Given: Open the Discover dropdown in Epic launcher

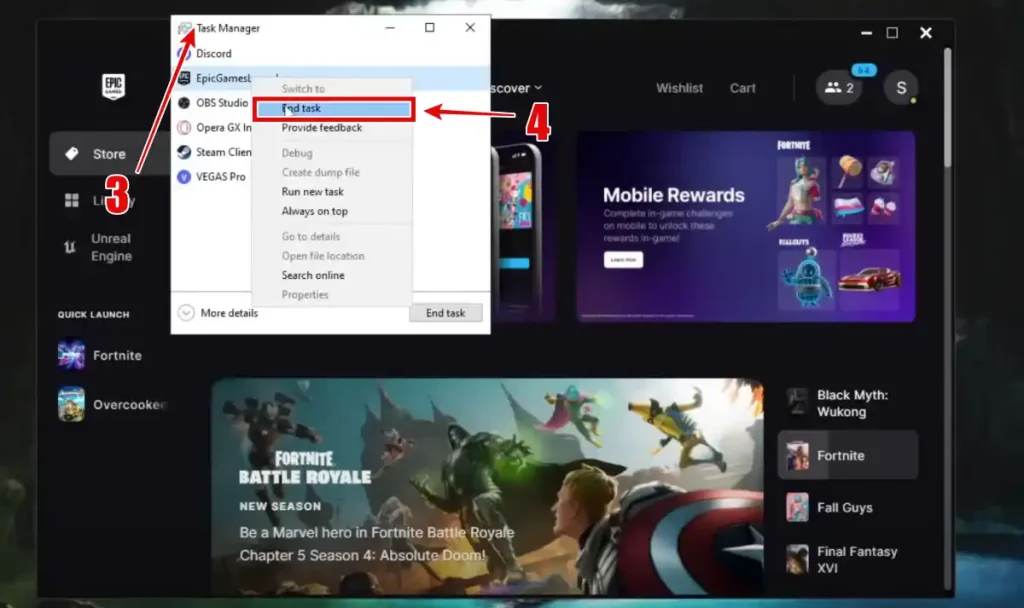Looking at the screenshot, I should (516, 88).
